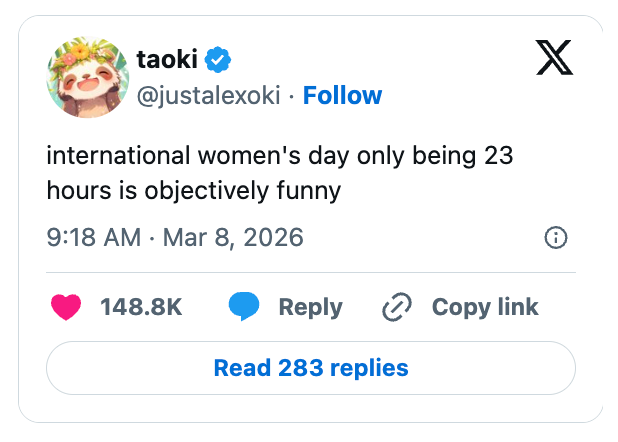The height and width of the screenshot is (442, 618).
Task: Click the X logo icon
Action: point(554,60)
